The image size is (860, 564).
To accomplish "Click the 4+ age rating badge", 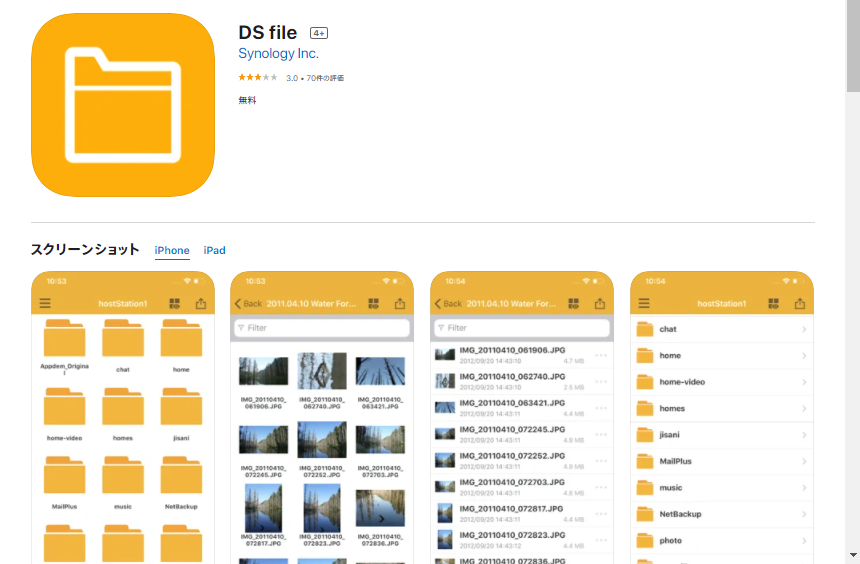I will click(319, 33).
